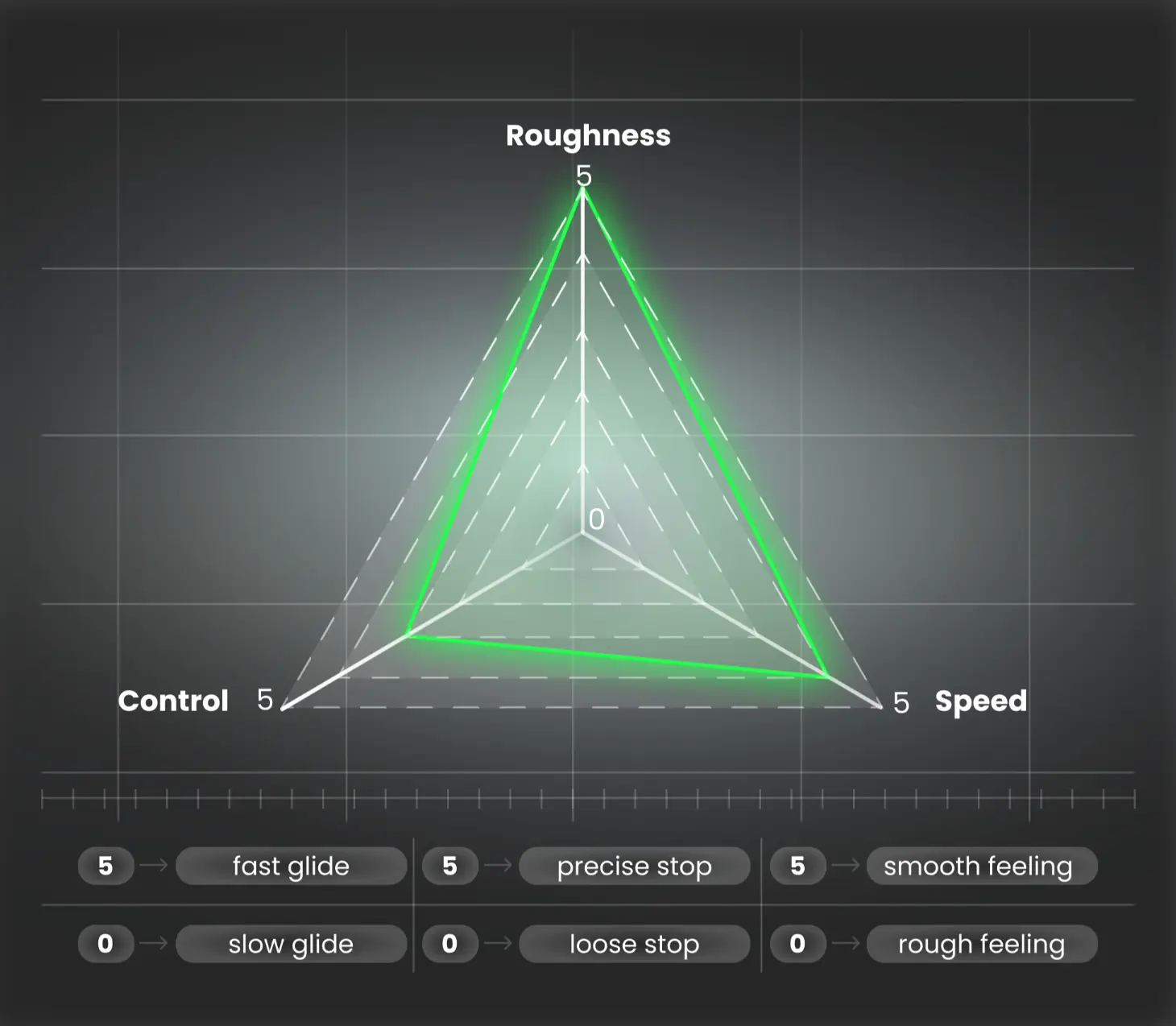Screen dimensions: 1176x1026
Task: Click the 0 at the chart center
Action: pos(596,519)
